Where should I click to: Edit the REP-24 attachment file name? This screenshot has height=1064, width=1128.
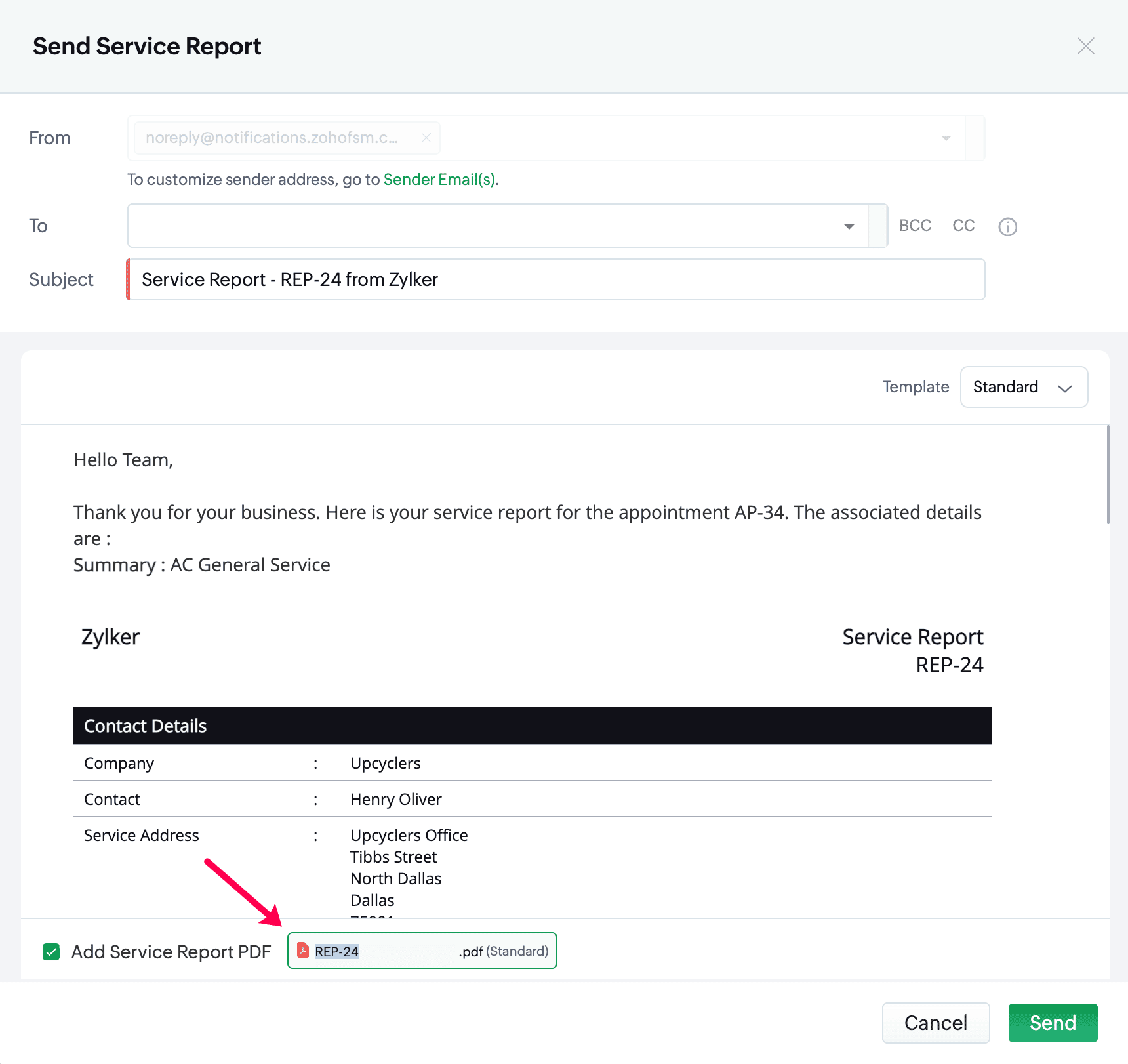pyautogui.click(x=384, y=951)
